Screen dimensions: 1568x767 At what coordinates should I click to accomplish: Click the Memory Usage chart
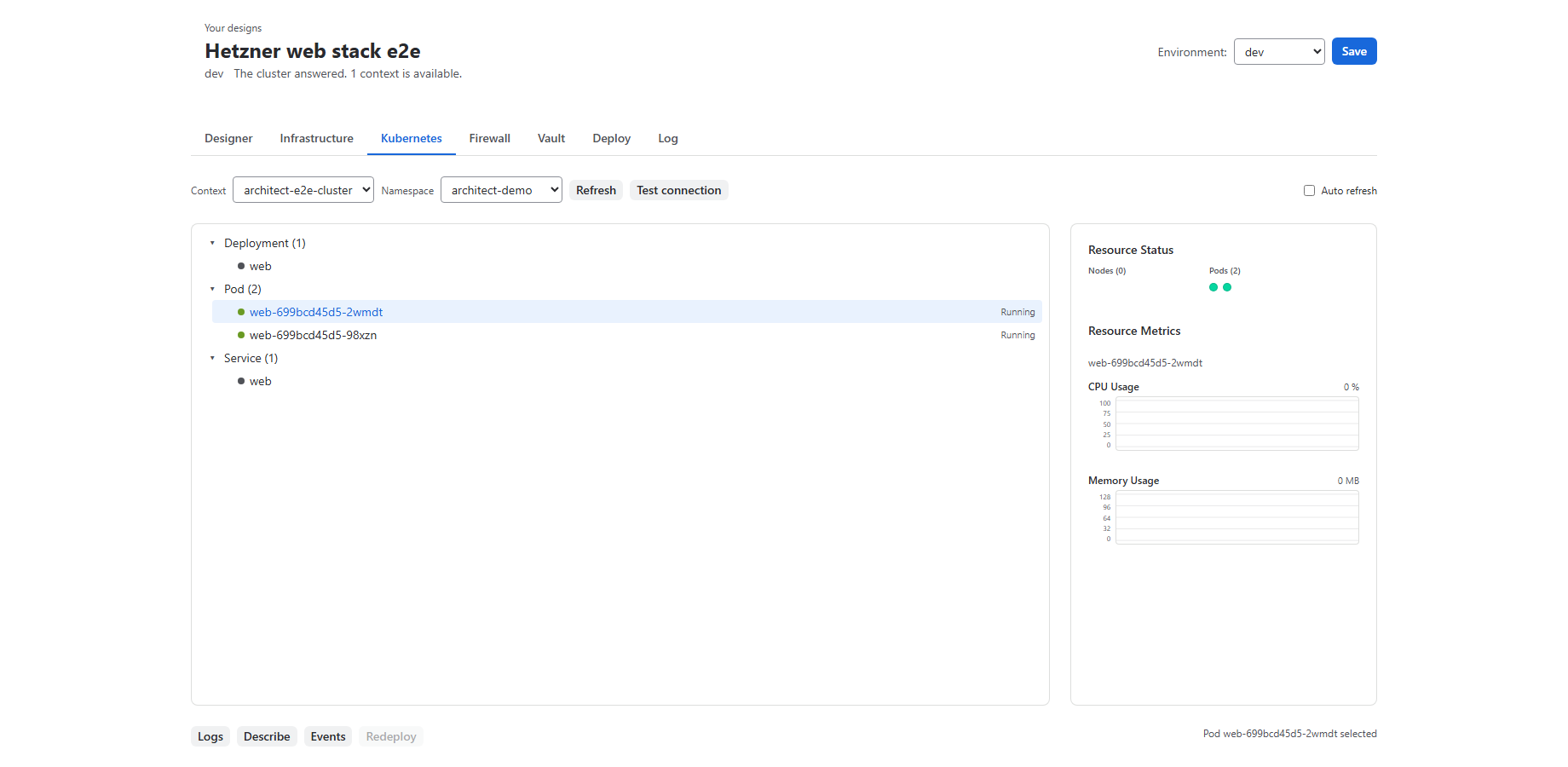coord(1237,517)
